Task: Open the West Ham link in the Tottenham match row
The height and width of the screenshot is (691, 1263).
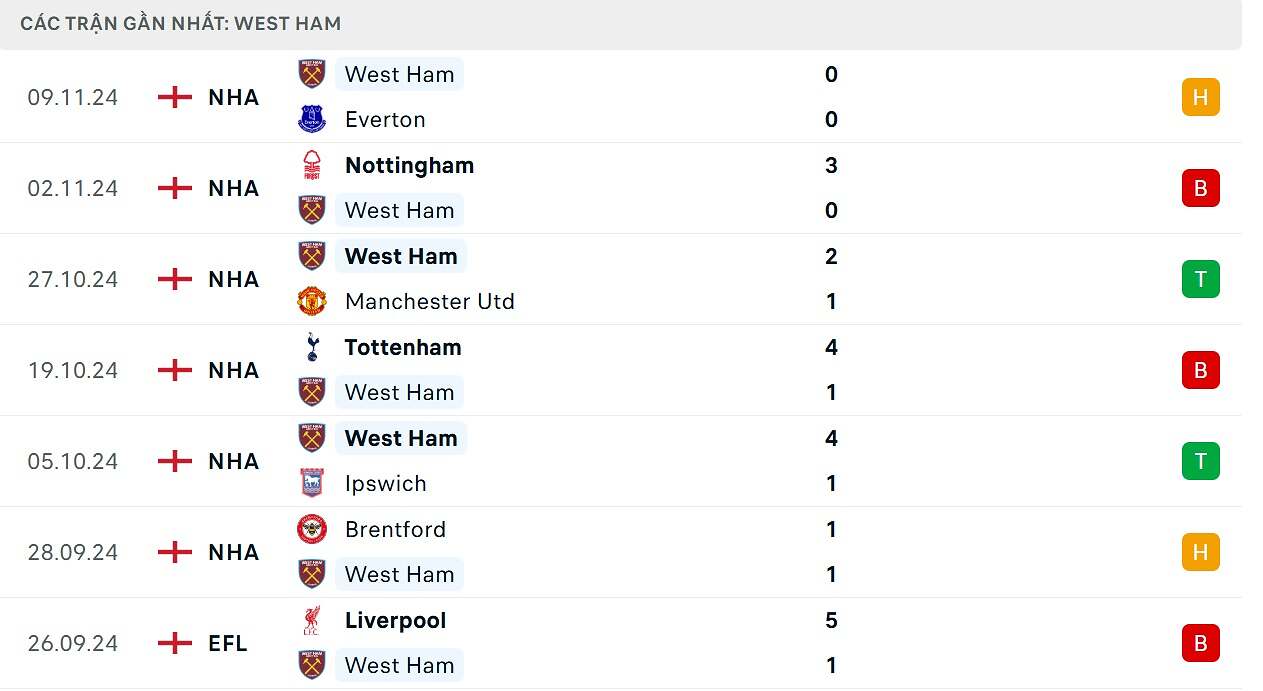Action: pyautogui.click(x=399, y=392)
